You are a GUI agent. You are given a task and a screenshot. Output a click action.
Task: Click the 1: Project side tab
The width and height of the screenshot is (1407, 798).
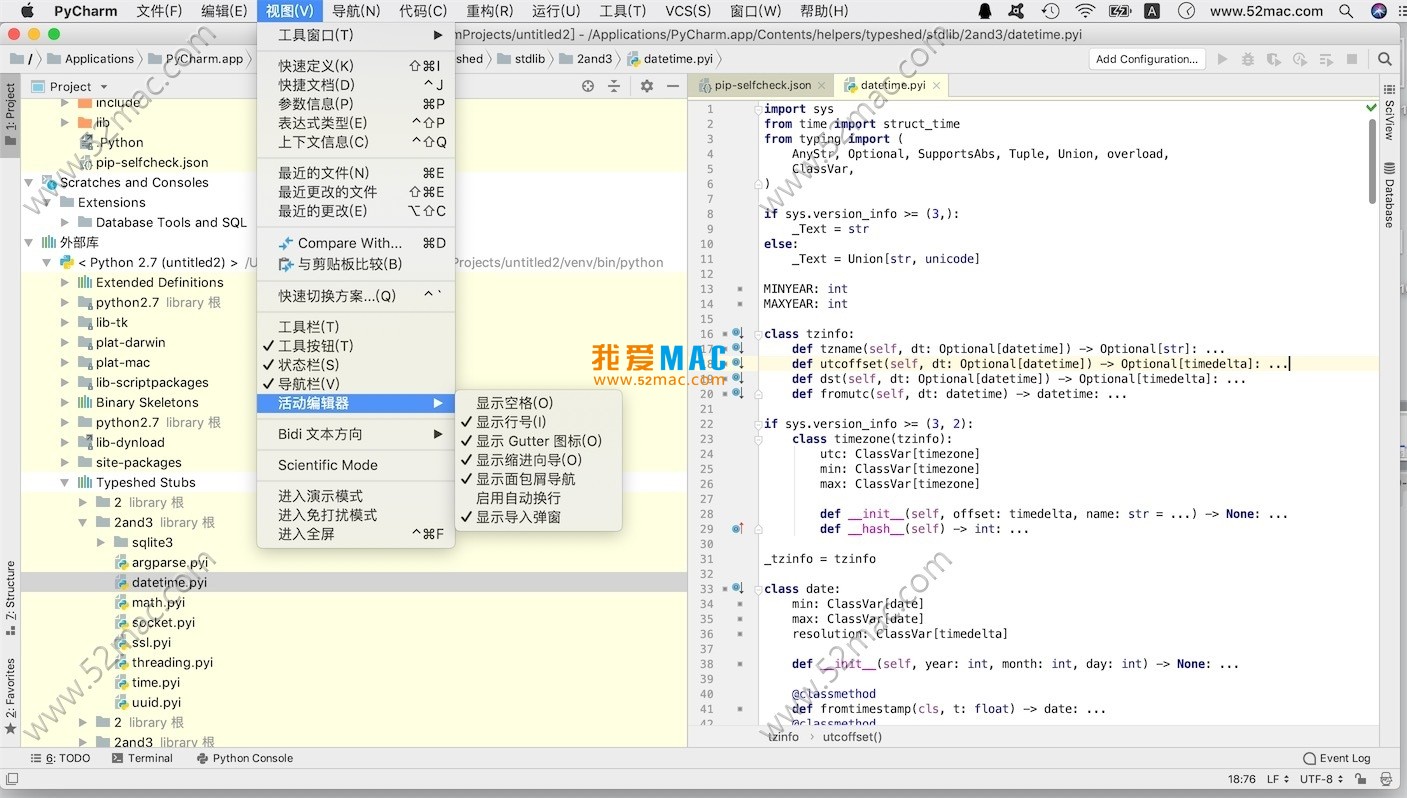10,115
